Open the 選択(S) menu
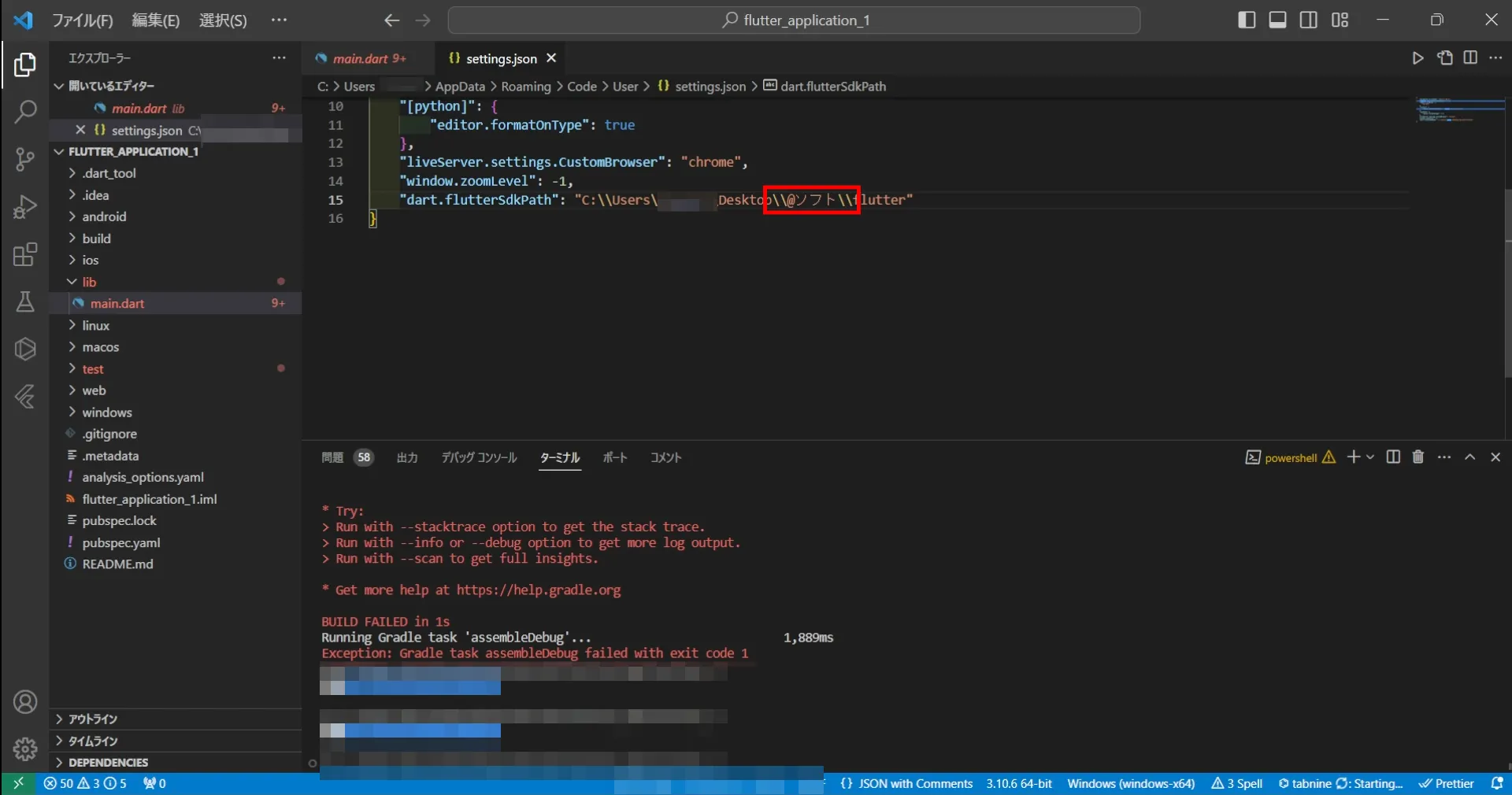The width and height of the screenshot is (1512, 795). point(223,20)
